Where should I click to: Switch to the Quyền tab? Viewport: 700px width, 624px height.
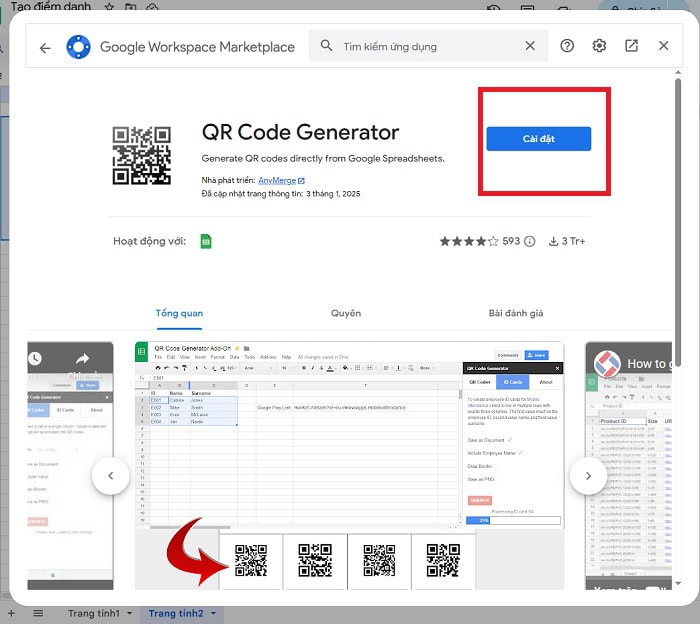[x=346, y=313]
